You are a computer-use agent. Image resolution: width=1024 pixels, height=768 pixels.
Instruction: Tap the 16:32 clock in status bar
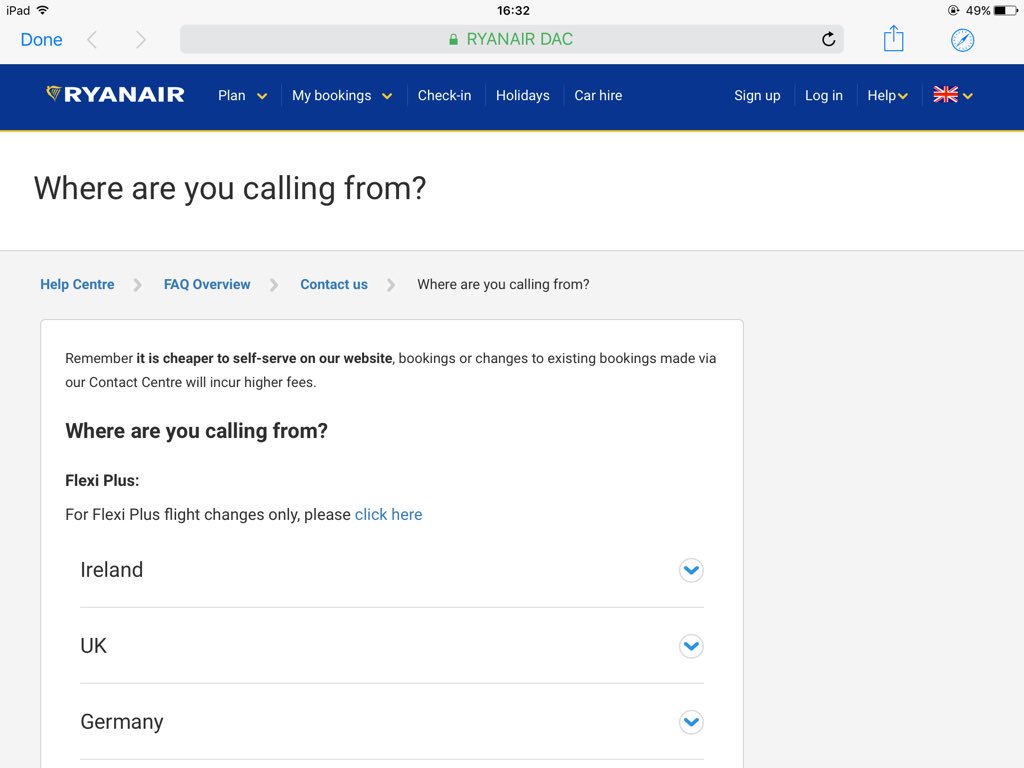click(x=513, y=10)
